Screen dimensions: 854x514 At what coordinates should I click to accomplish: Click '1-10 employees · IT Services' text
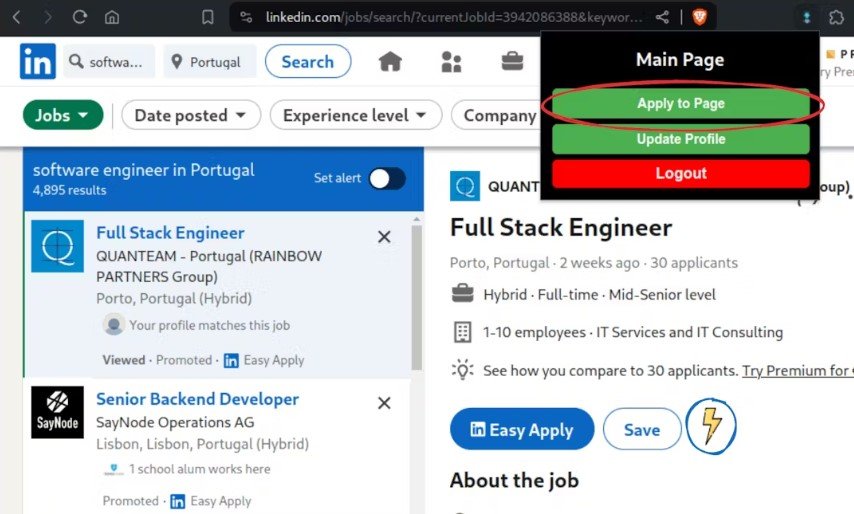point(633,332)
